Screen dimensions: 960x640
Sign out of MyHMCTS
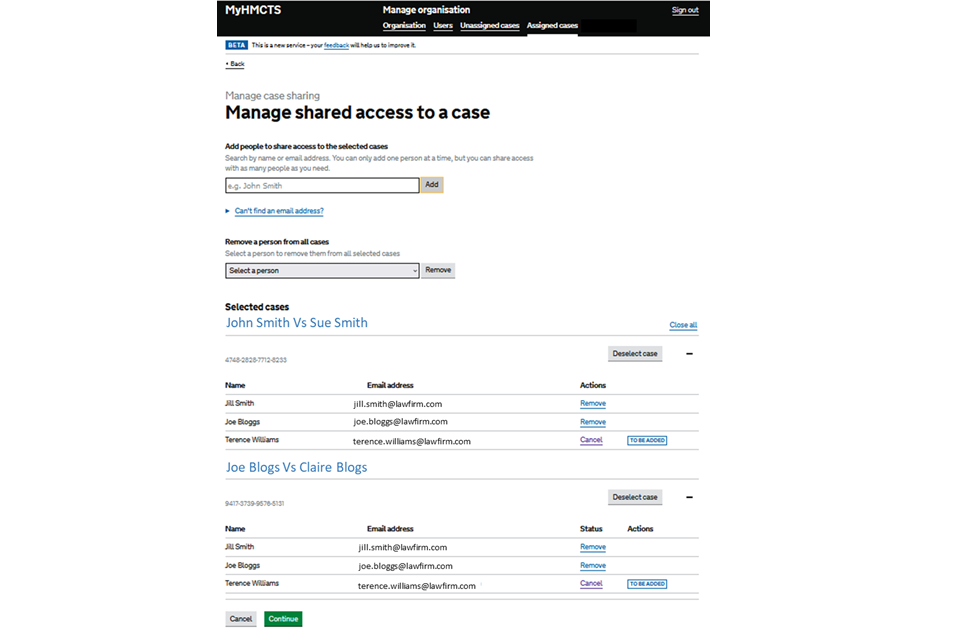(x=685, y=10)
